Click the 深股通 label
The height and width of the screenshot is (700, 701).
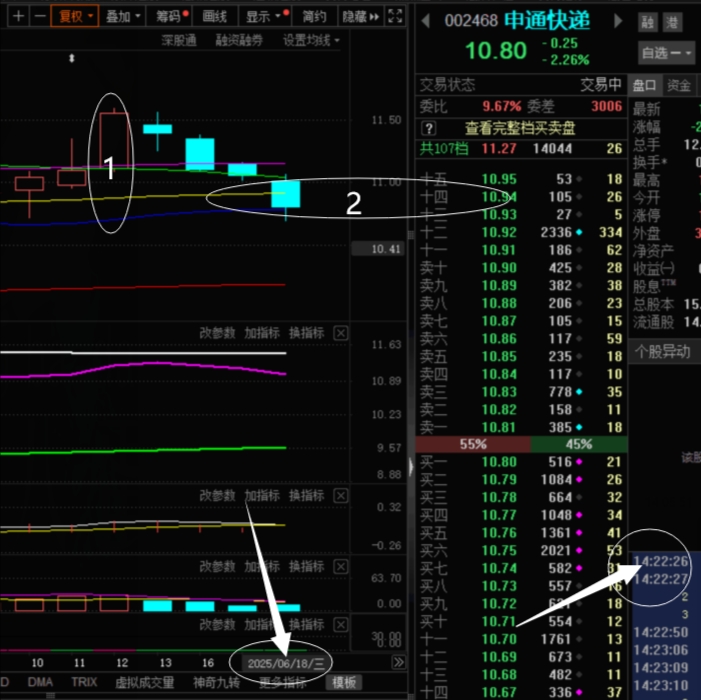(179, 40)
